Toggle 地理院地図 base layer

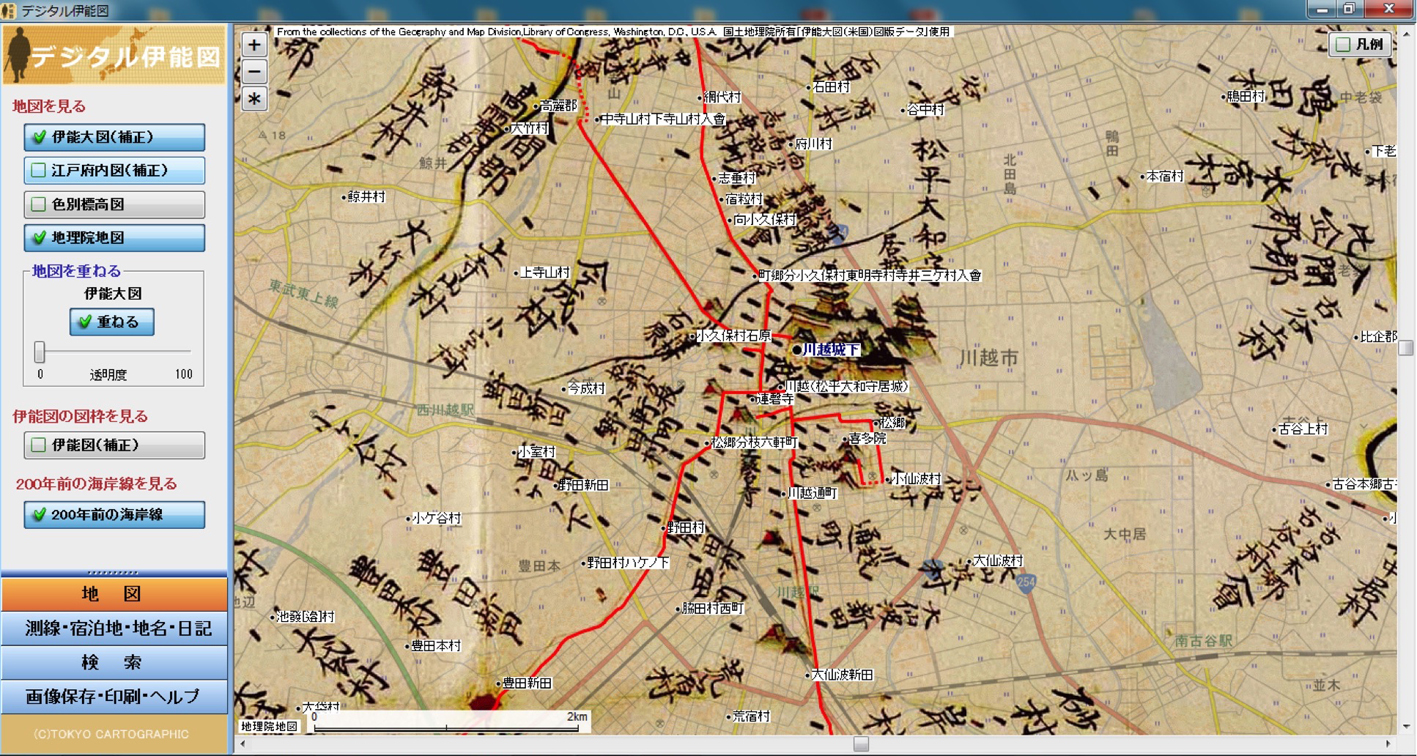pos(114,238)
